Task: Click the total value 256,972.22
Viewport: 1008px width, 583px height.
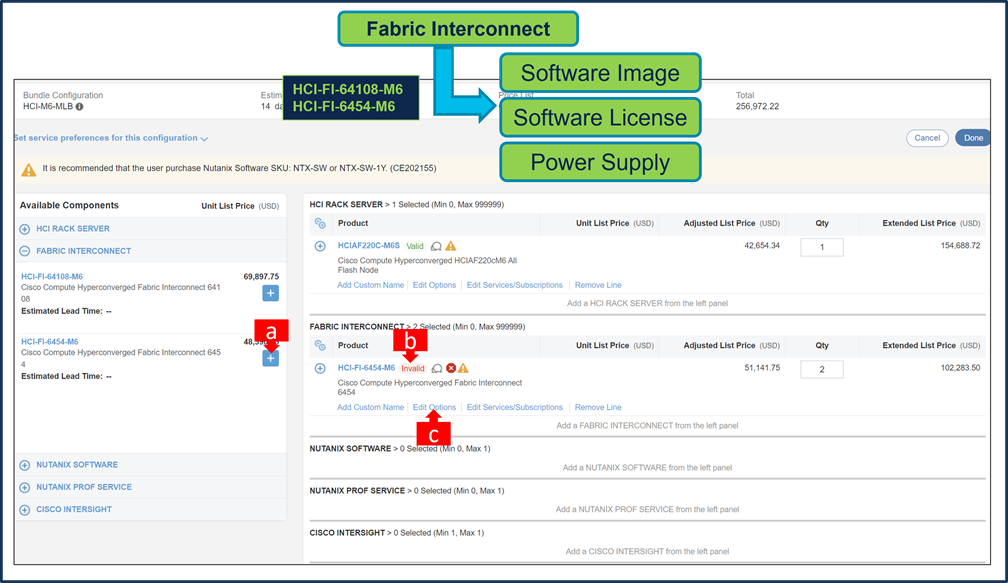Action: (757, 107)
